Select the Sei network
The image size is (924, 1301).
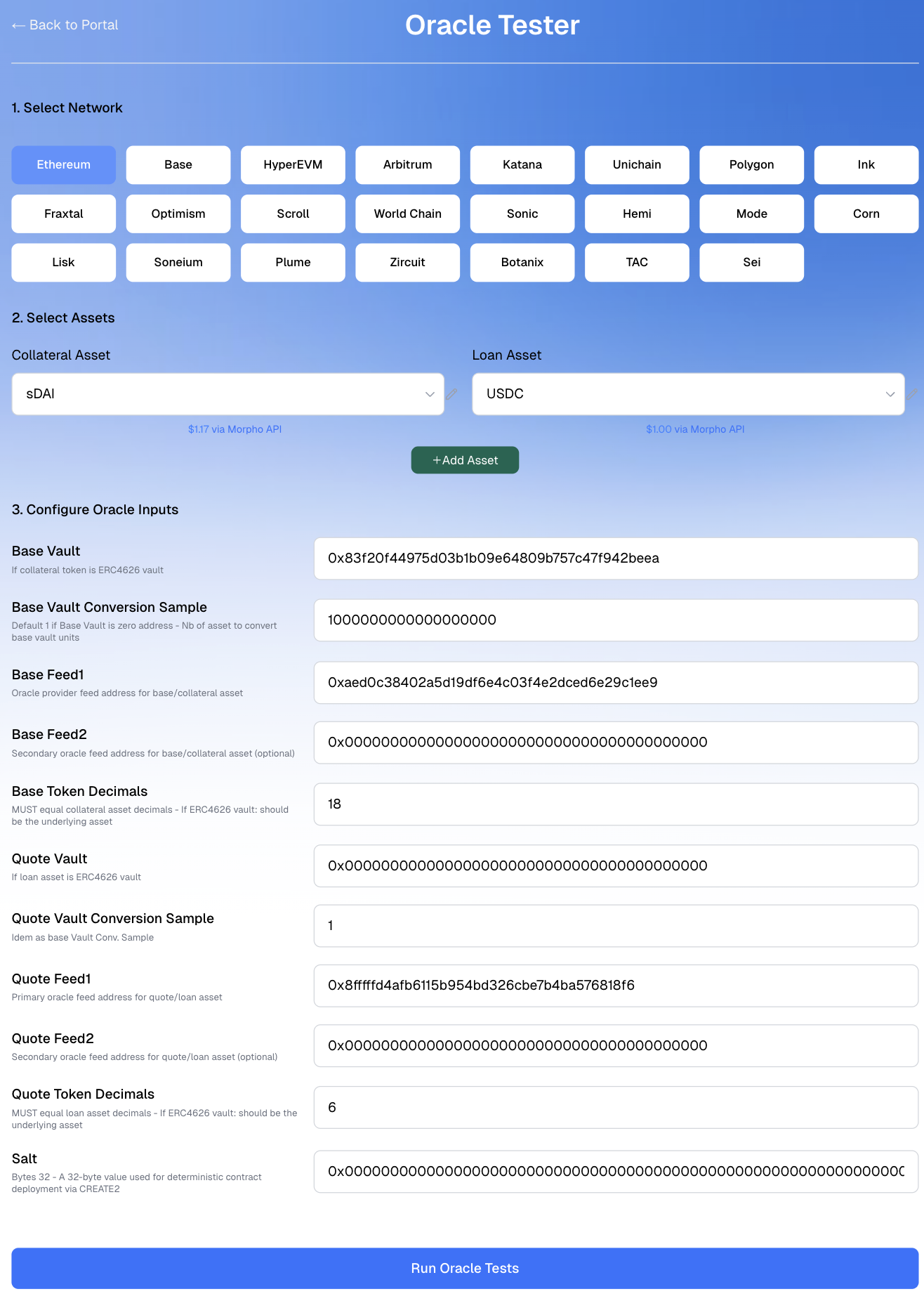751,263
